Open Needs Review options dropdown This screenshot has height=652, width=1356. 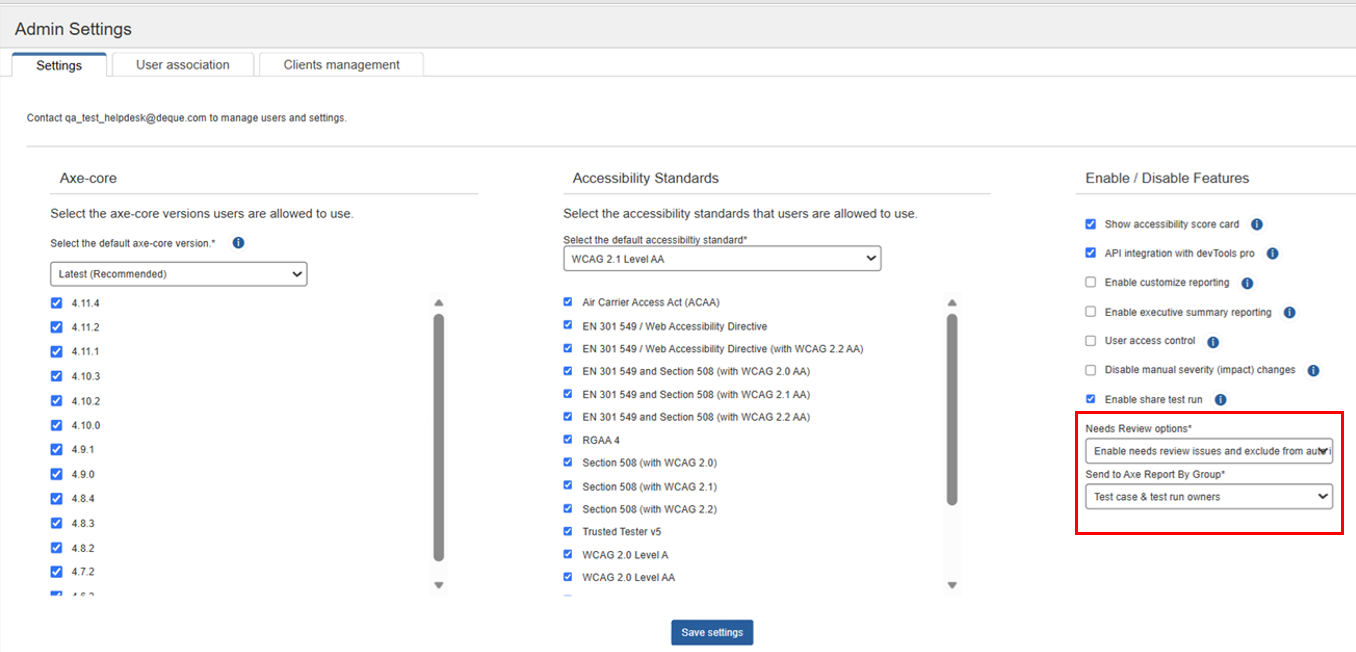[1209, 451]
